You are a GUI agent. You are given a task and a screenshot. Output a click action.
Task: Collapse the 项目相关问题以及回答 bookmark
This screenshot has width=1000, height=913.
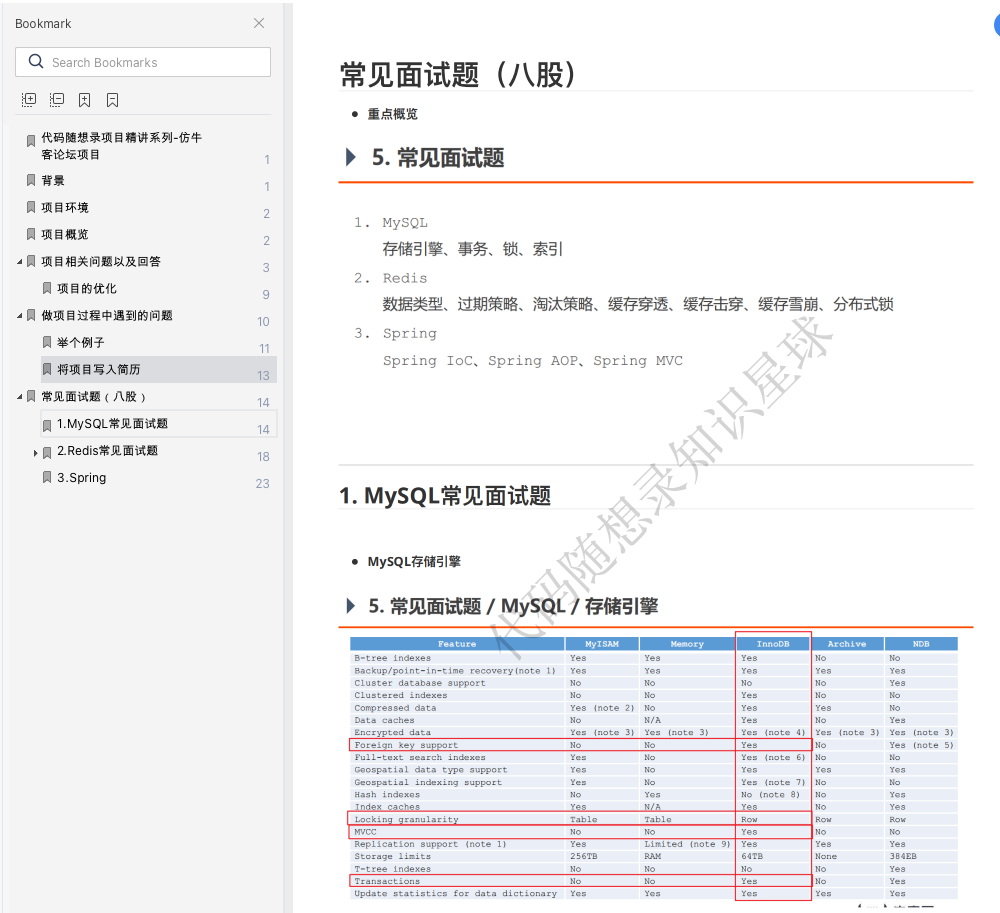[19, 261]
